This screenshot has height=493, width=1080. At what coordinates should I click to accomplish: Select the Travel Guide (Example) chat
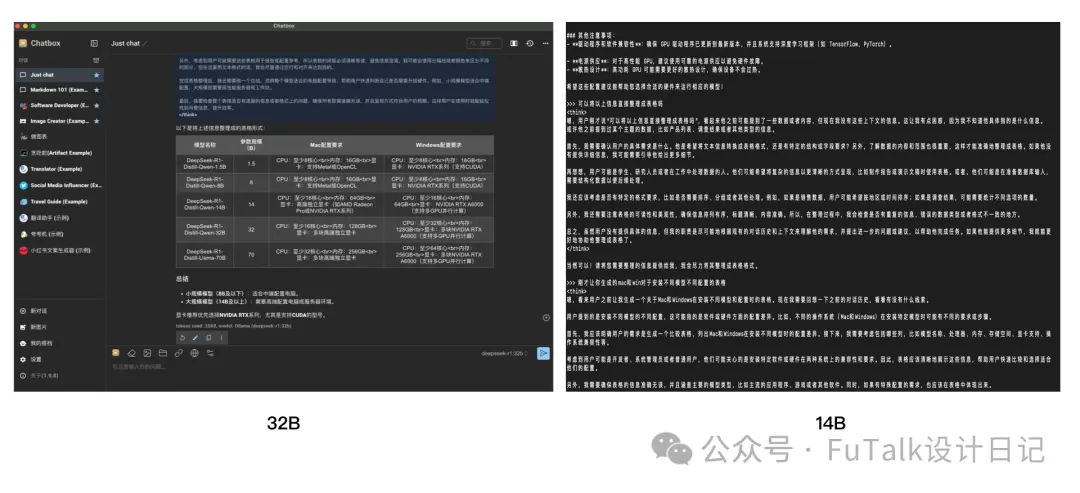[x=61, y=202]
